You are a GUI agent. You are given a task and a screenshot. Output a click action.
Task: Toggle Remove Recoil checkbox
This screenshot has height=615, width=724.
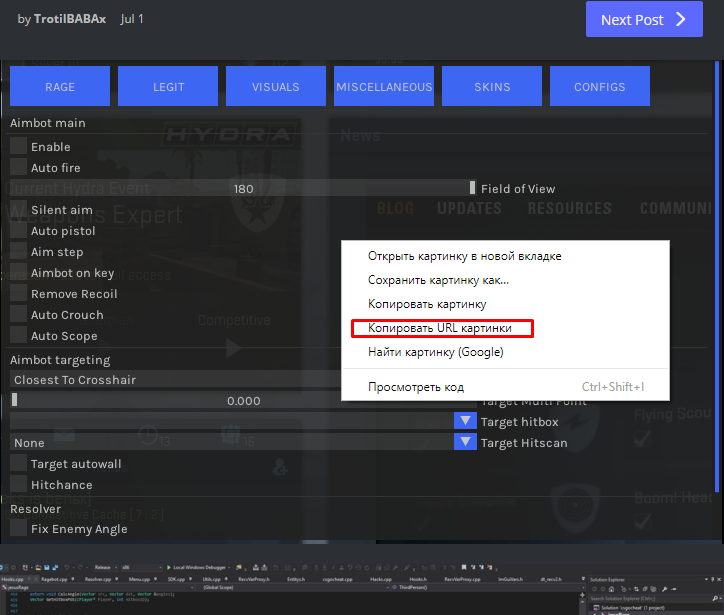coord(18,293)
